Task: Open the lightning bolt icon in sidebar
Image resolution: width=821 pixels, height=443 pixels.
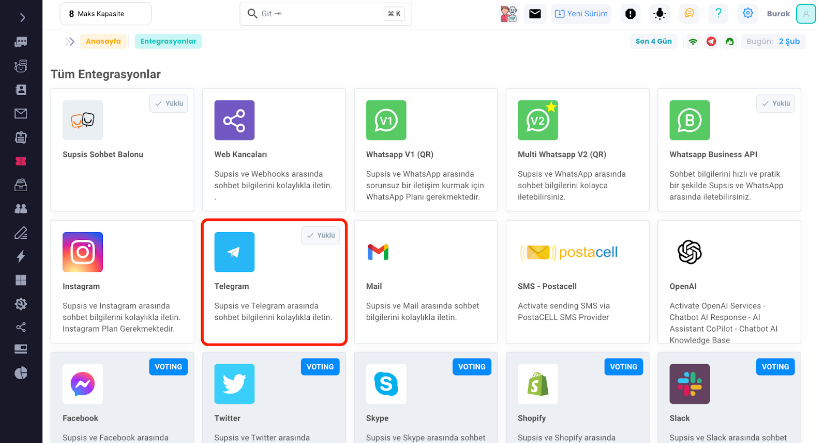Action: click(21, 256)
